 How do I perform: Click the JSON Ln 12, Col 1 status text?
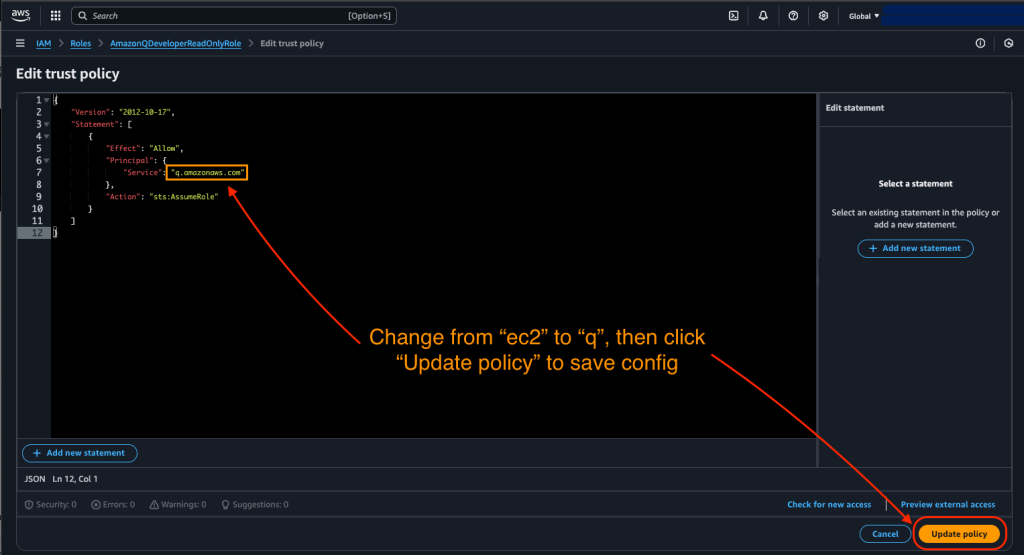click(x=61, y=479)
